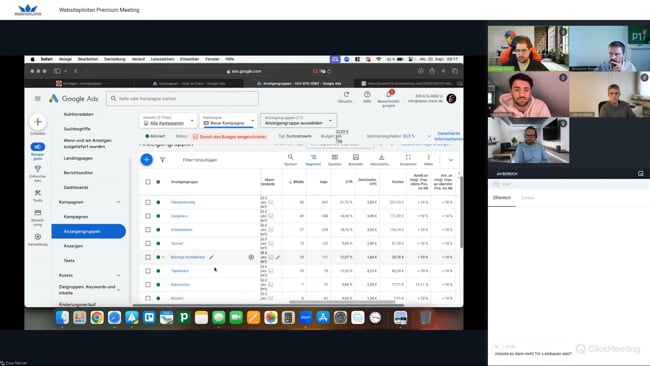Open the Segment tool in table toolbar
Screen dimensions: 650x366
[313, 157]
